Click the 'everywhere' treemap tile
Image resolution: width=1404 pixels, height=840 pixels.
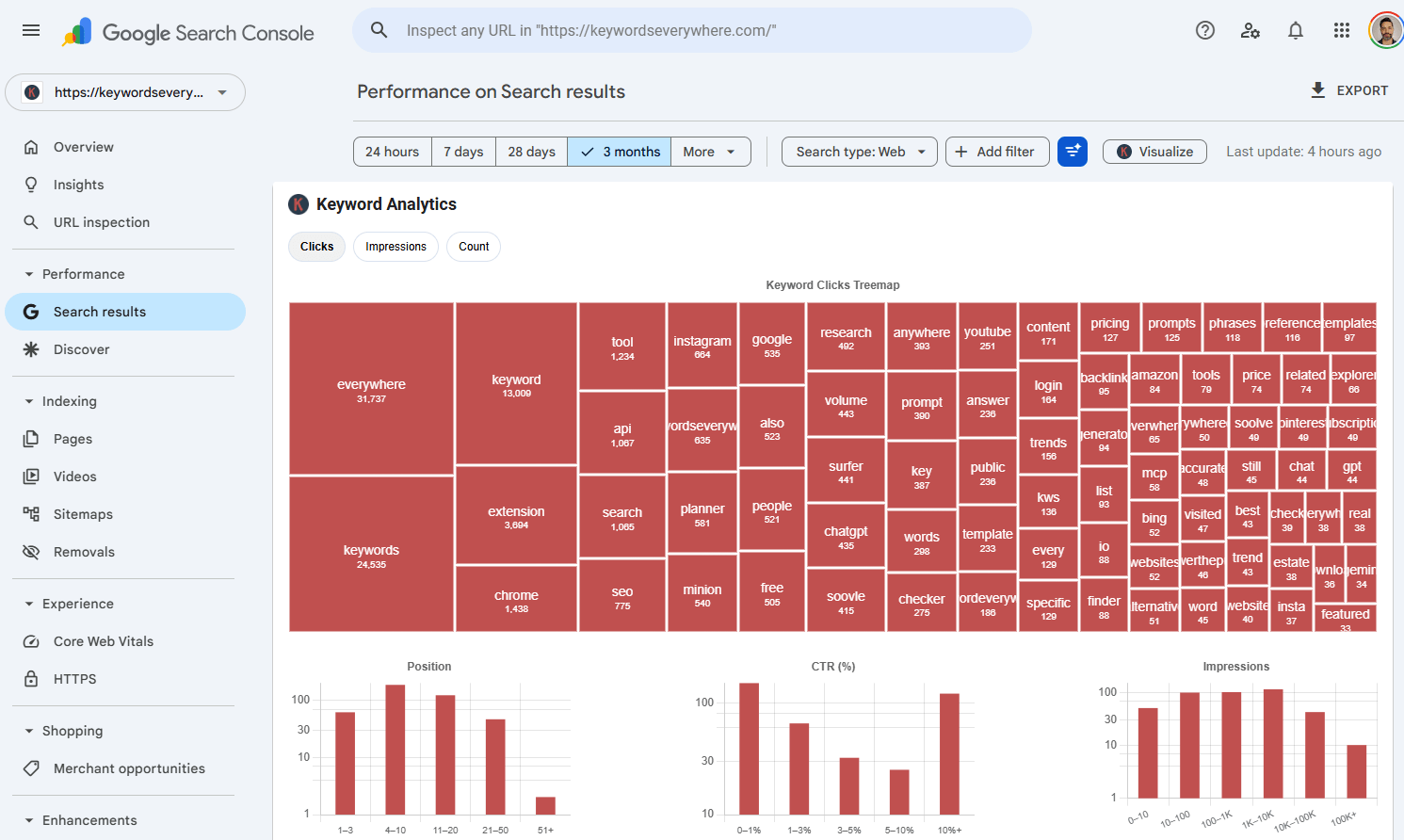click(371, 389)
